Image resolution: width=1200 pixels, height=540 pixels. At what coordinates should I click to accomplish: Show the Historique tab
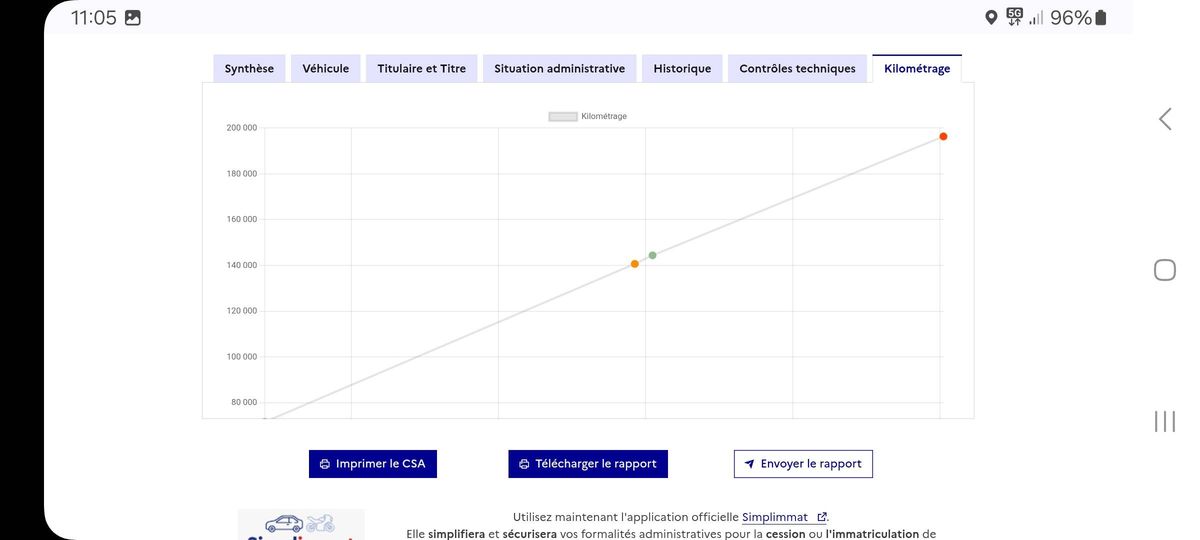pos(682,68)
